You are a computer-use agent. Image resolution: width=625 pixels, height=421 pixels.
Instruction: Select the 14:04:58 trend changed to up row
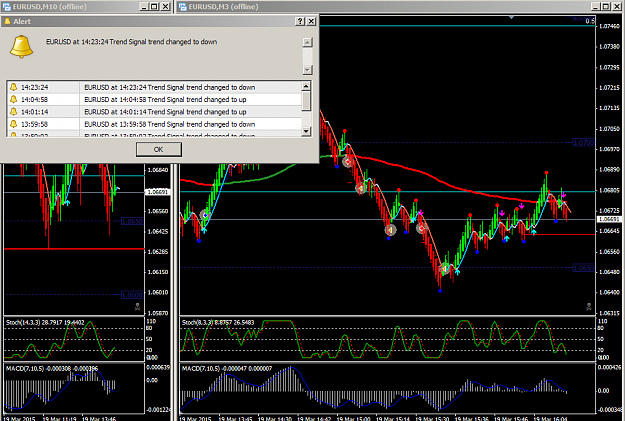click(x=154, y=99)
